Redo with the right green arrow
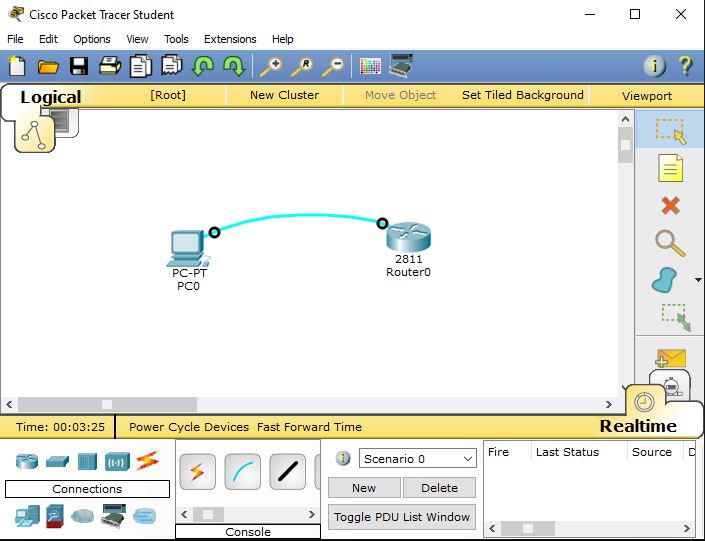This screenshot has height=541, width=705. coord(234,66)
